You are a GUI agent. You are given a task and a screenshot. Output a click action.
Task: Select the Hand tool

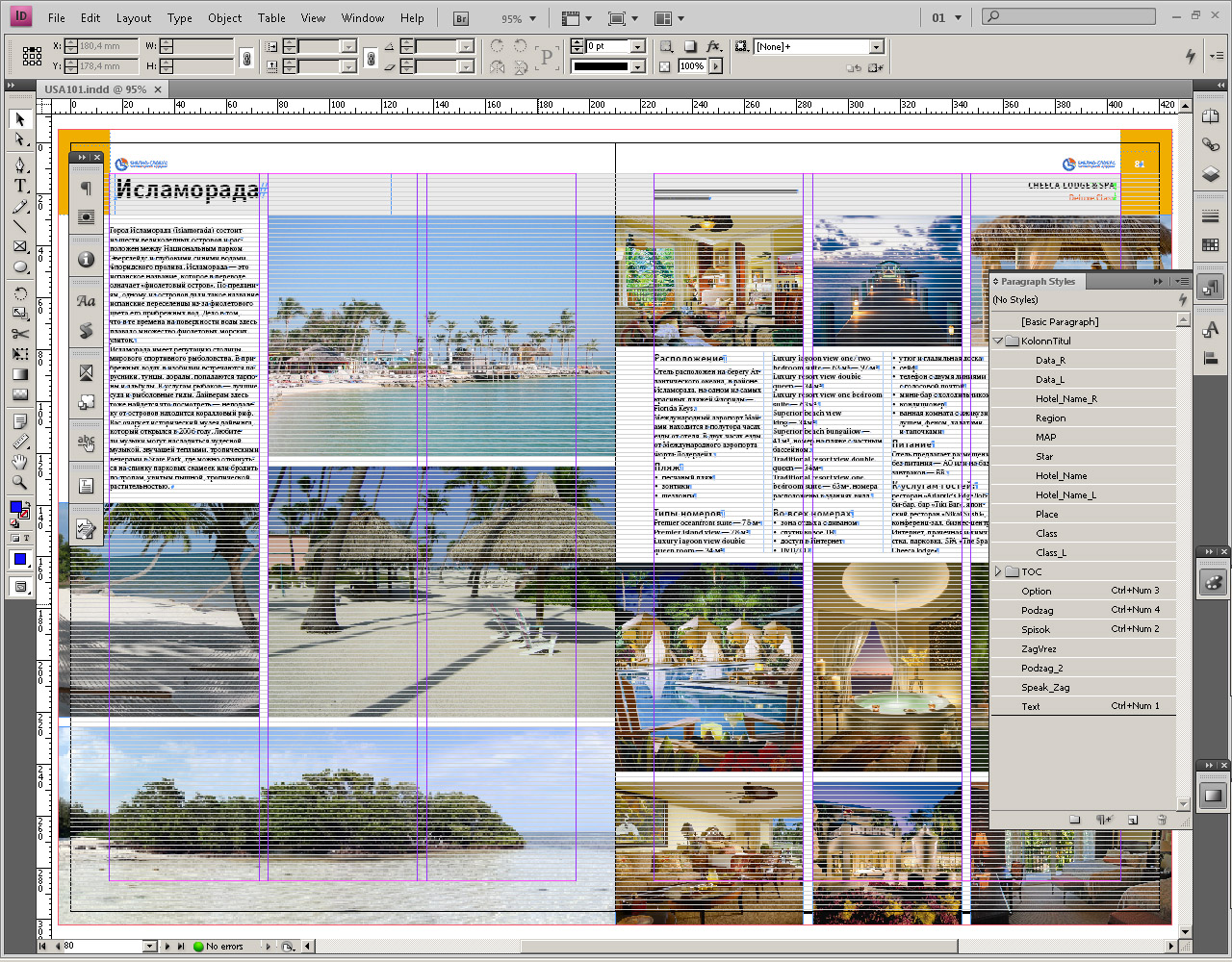coord(19,463)
